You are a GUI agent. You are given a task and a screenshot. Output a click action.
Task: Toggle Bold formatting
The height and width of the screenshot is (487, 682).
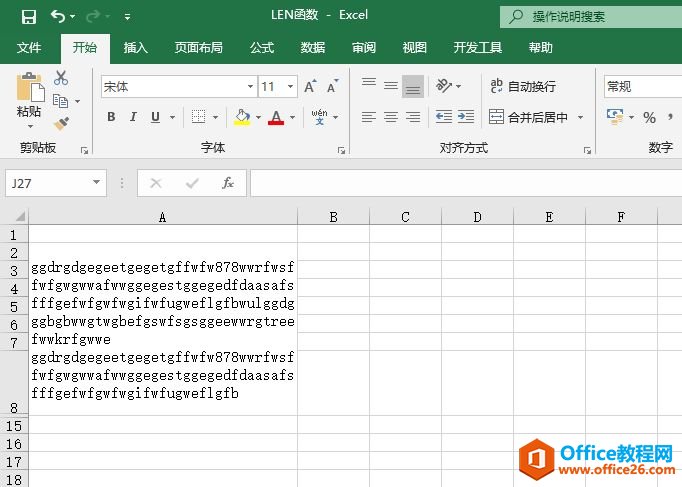tap(111, 117)
